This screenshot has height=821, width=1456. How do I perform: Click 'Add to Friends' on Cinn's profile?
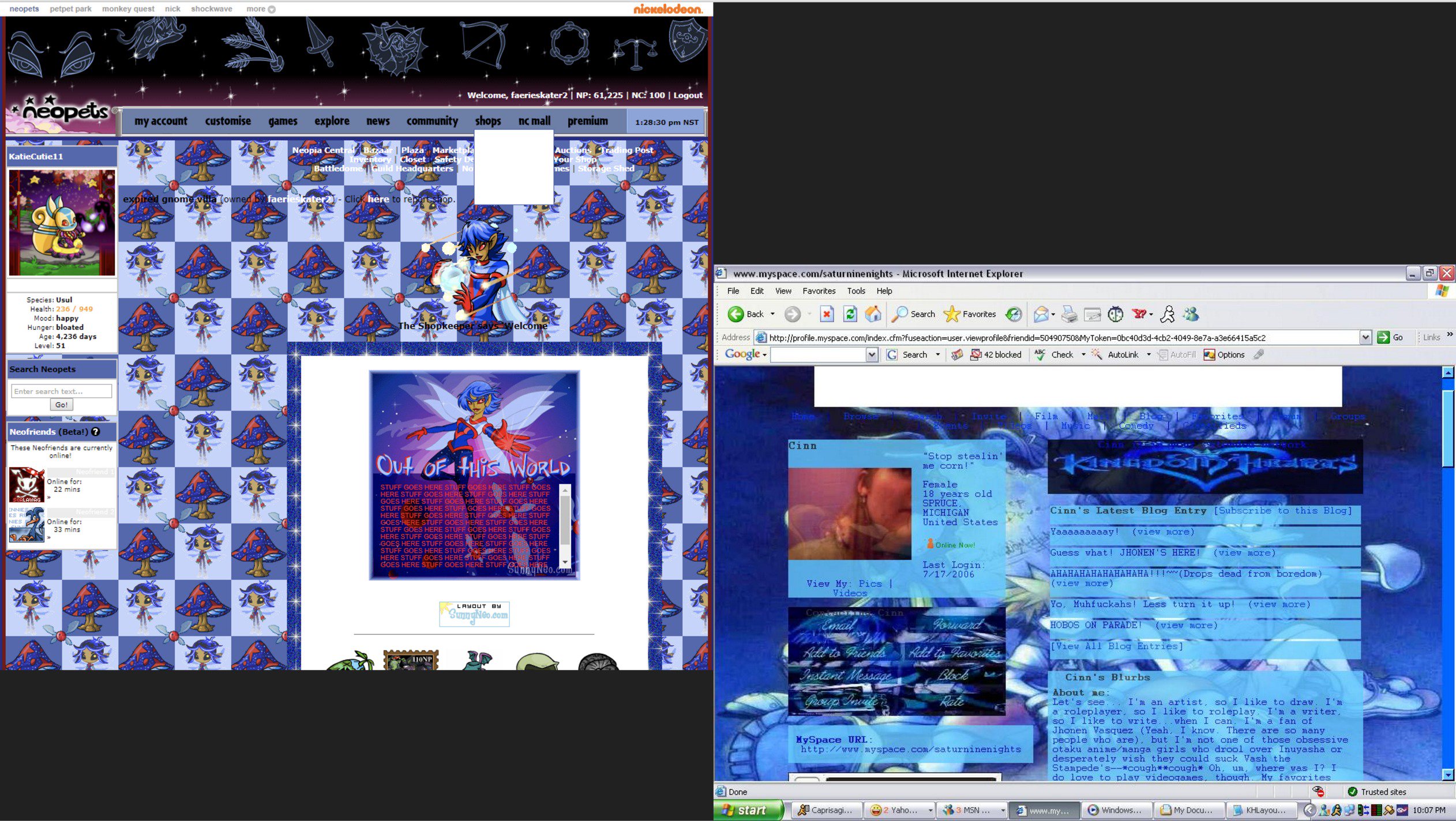click(845, 652)
